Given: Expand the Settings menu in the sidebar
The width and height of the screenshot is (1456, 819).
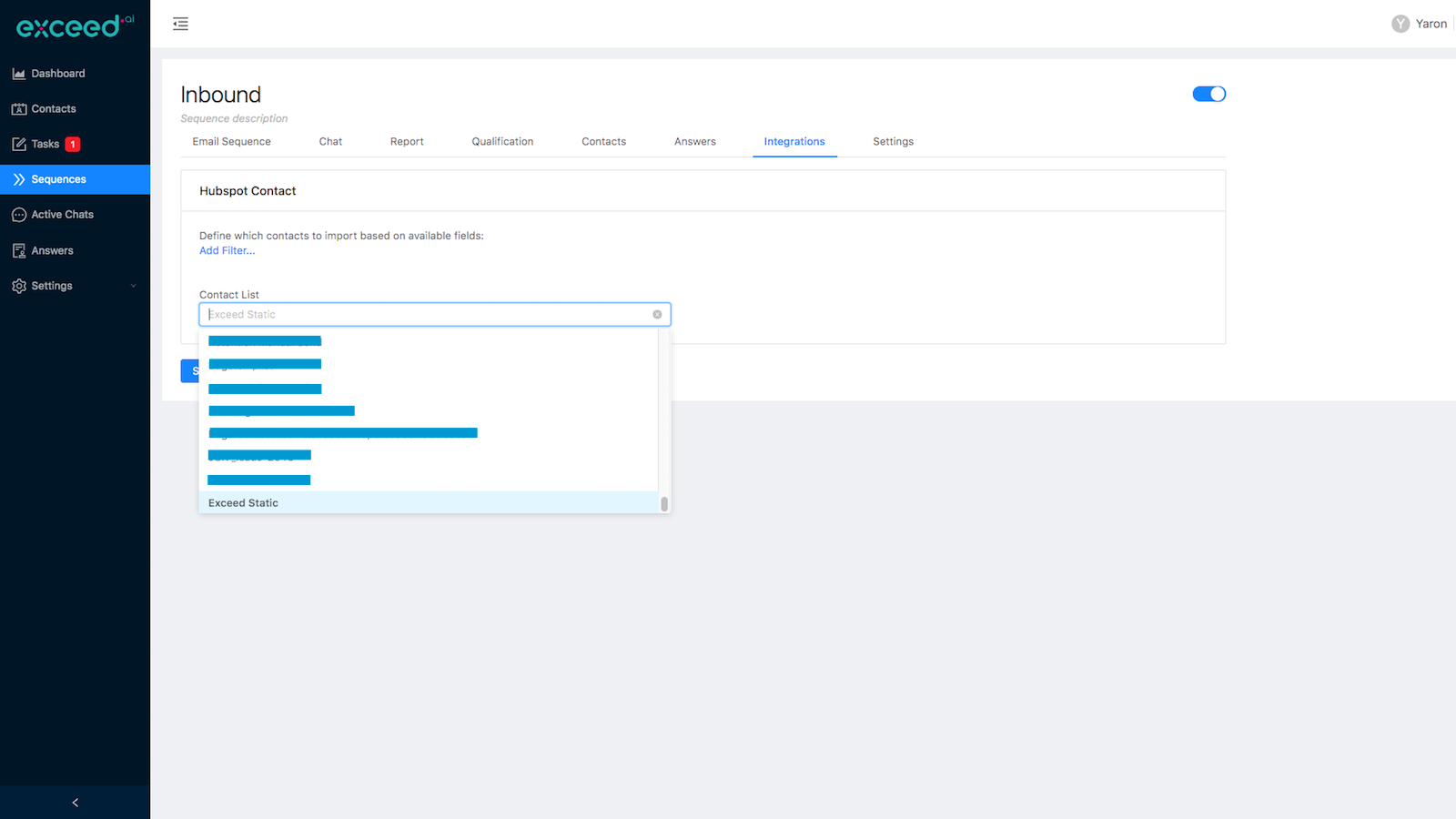Looking at the screenshot, I should [x=51, y=285].
